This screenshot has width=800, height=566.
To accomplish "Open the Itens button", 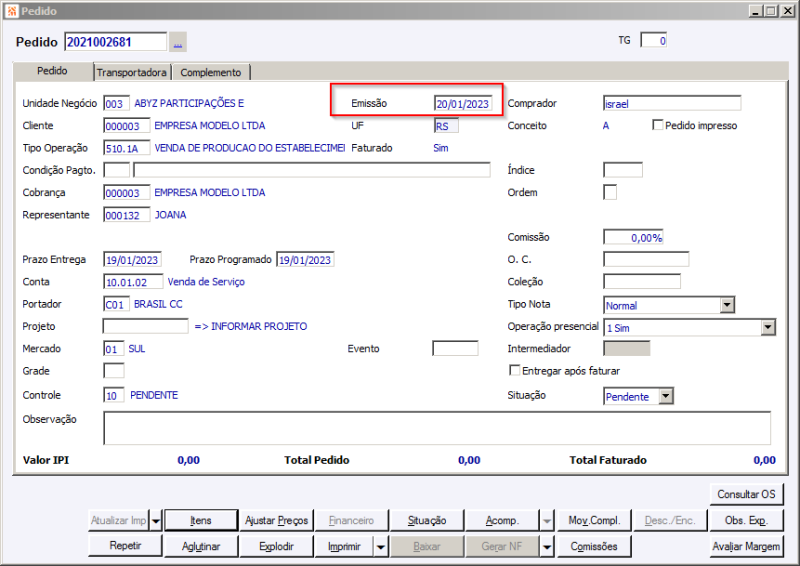I will 201,521.
